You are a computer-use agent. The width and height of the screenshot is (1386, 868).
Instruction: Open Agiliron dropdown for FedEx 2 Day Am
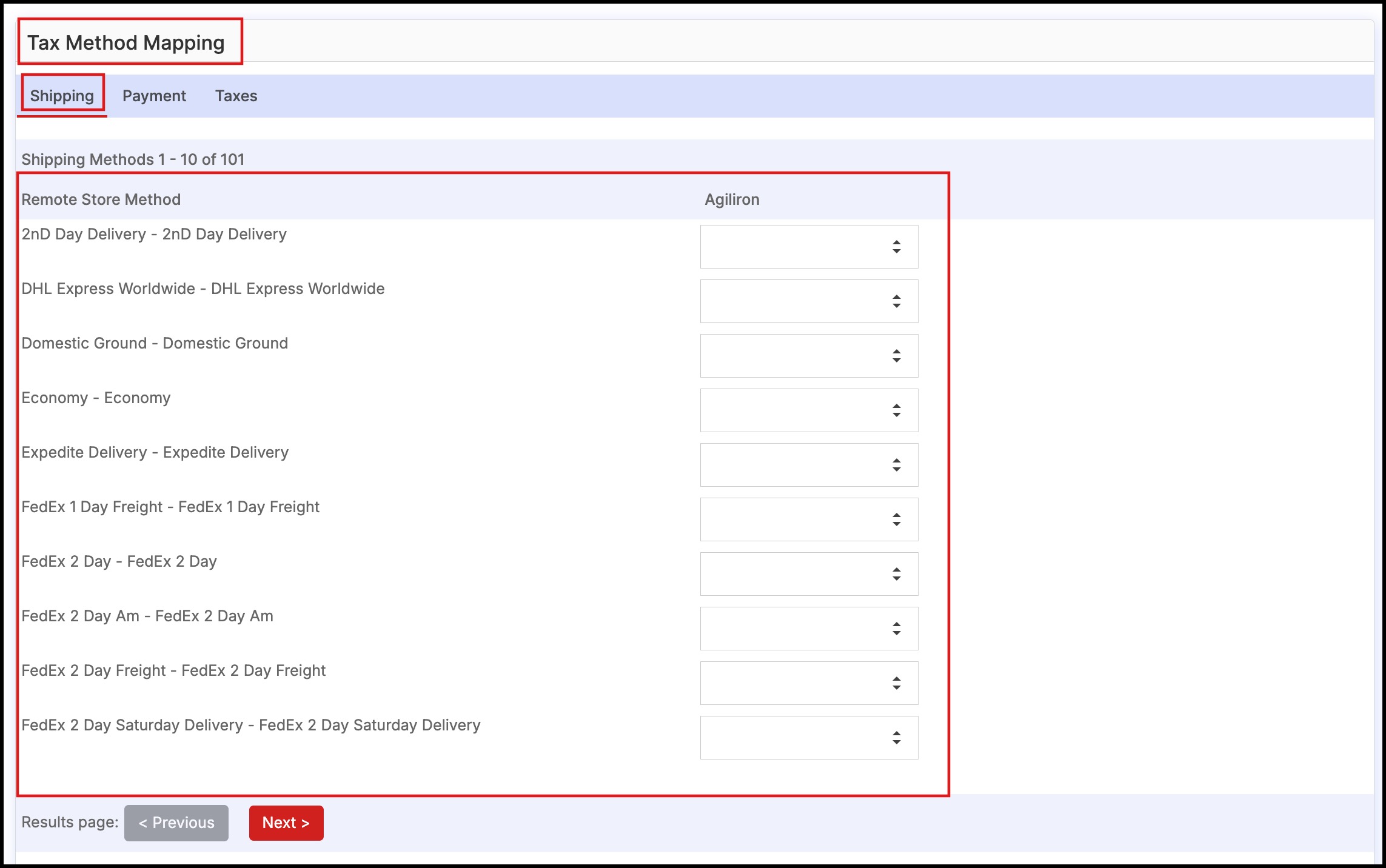click(809, 629)
